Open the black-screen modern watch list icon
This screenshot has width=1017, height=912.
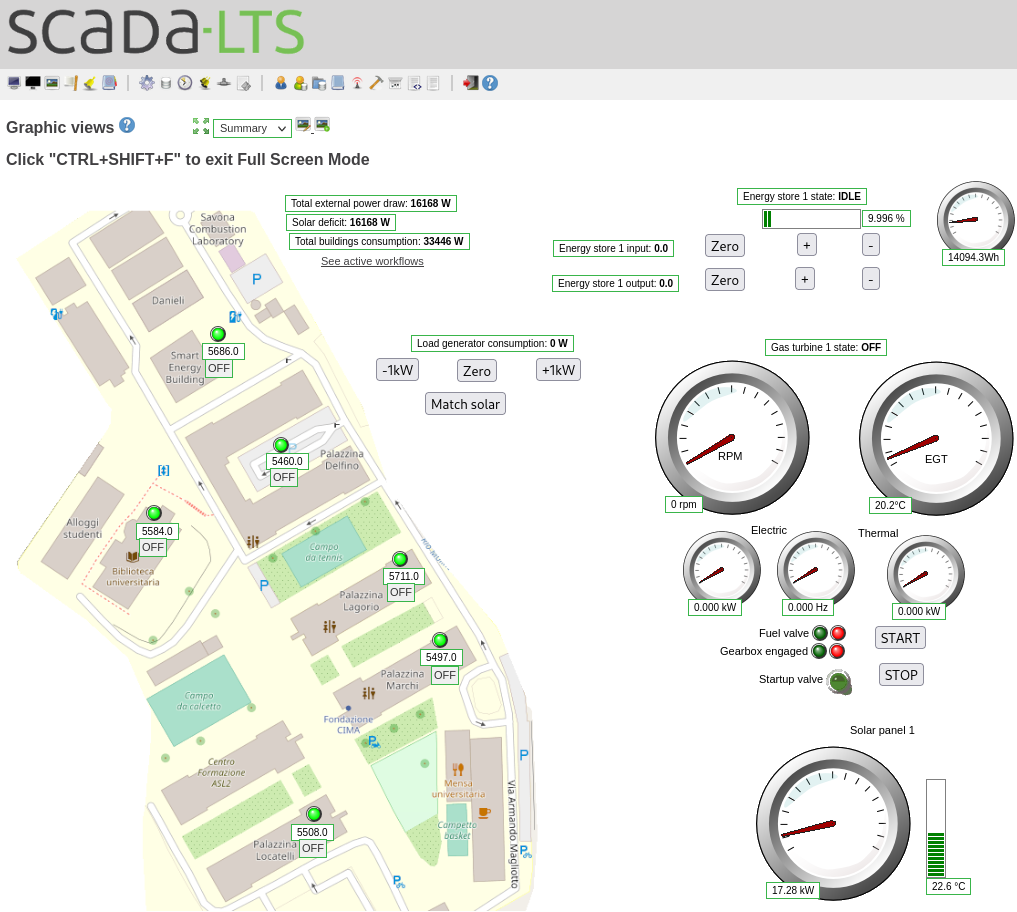[x=33, y=83]
